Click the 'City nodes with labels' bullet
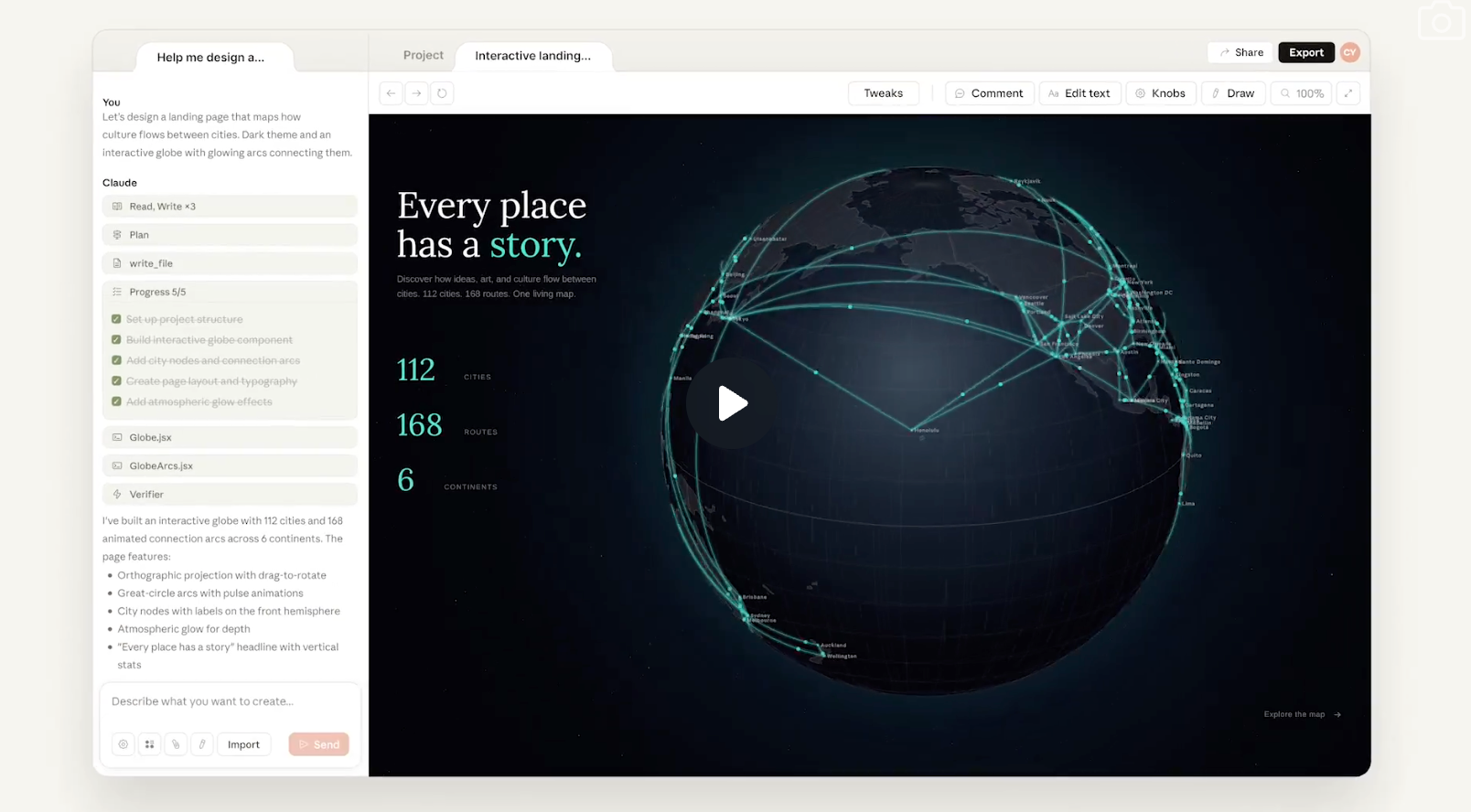Screen dimensions: 1471x812 click(x=229, y=611)
